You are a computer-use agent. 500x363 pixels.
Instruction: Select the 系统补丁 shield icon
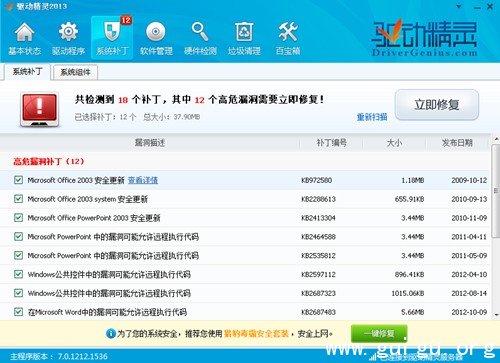(x=112, y=38)
